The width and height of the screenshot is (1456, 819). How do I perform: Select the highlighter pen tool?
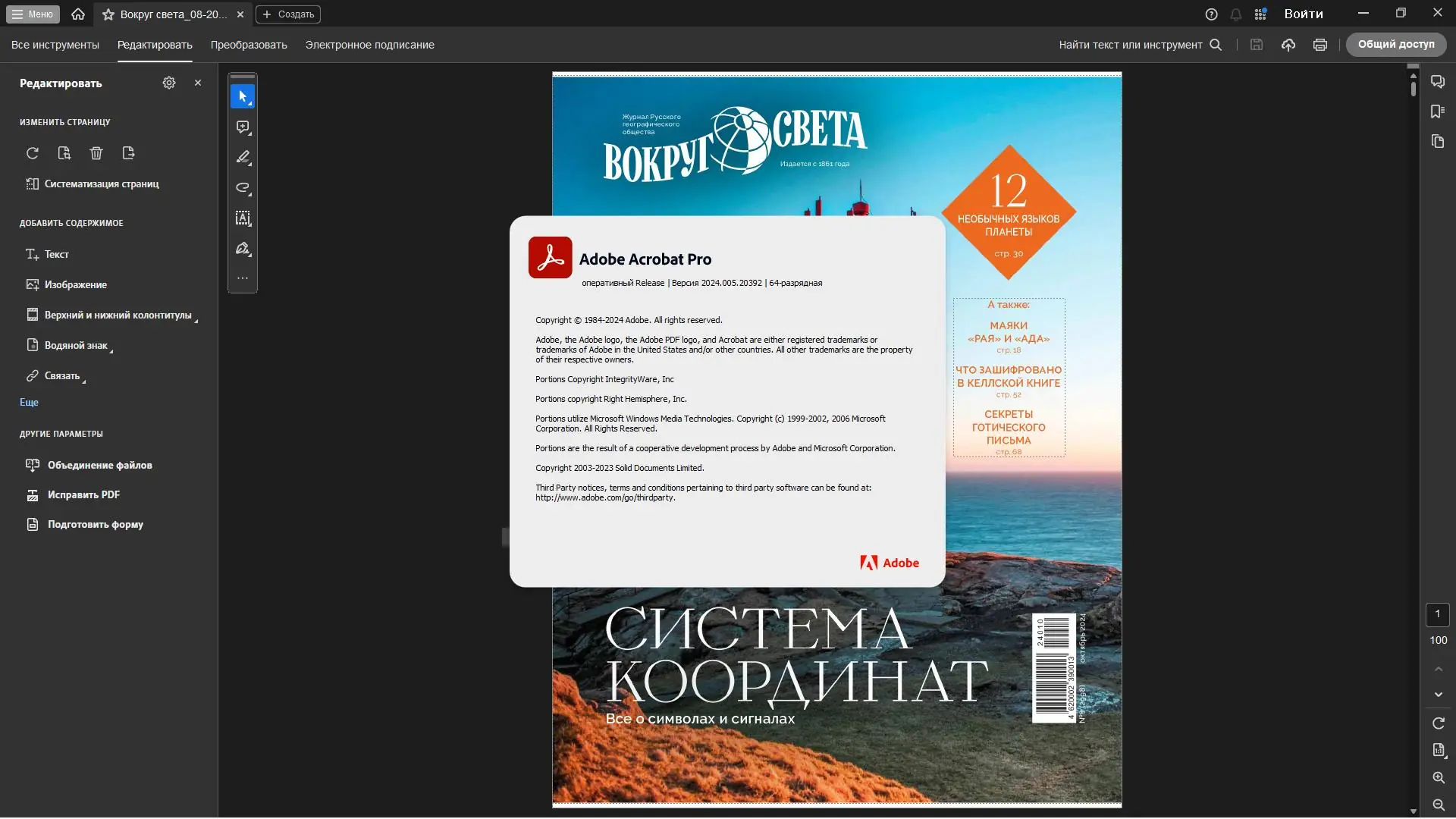click(243, 157)
